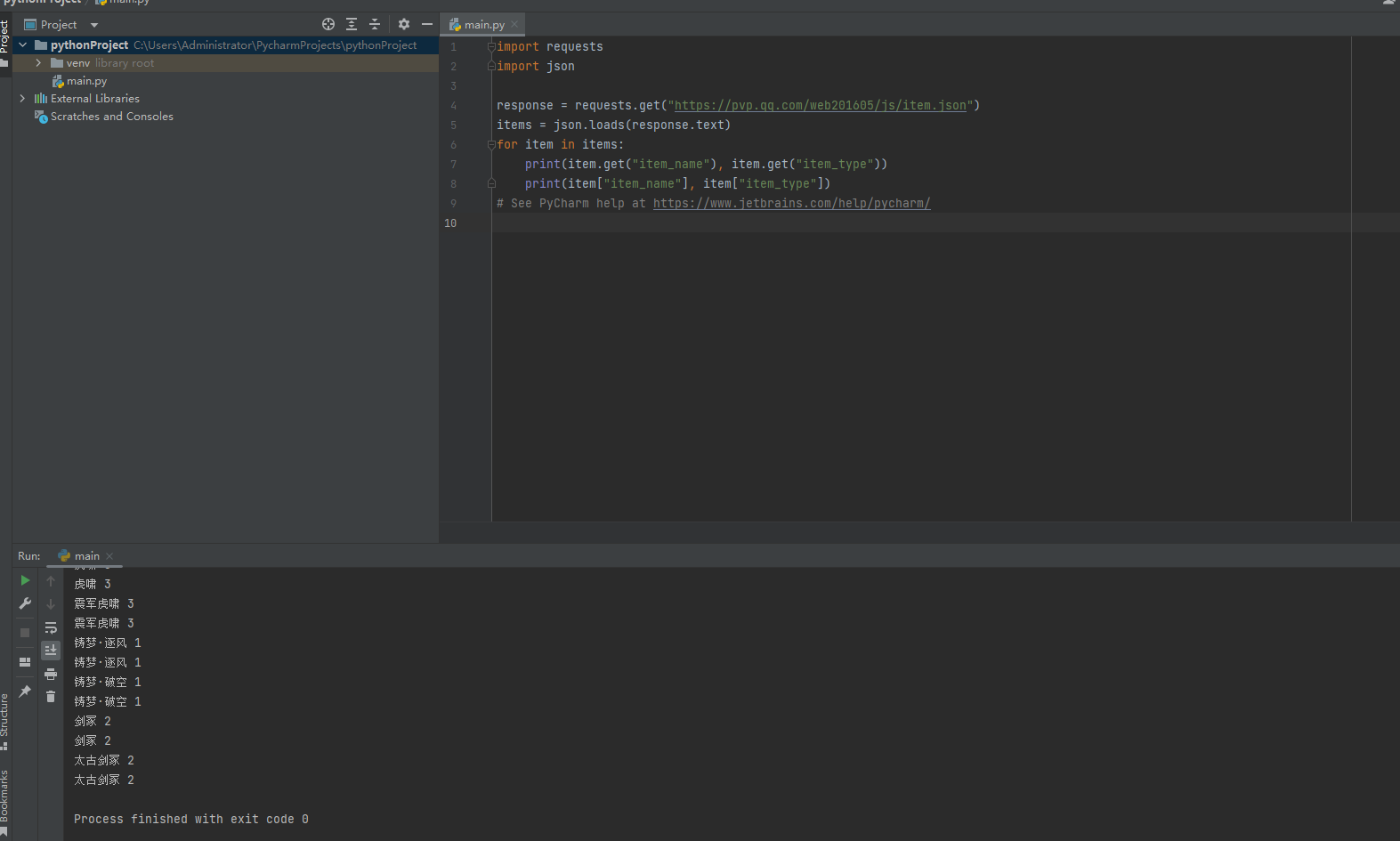
Task: Open Scratches and Consoles item
Action: pyautogui.click(x=111, y=117)
